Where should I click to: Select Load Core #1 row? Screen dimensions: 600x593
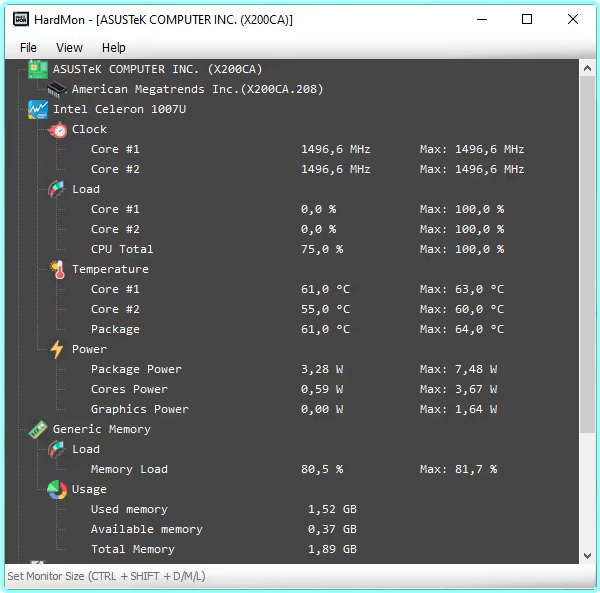[x=297, y=209]
